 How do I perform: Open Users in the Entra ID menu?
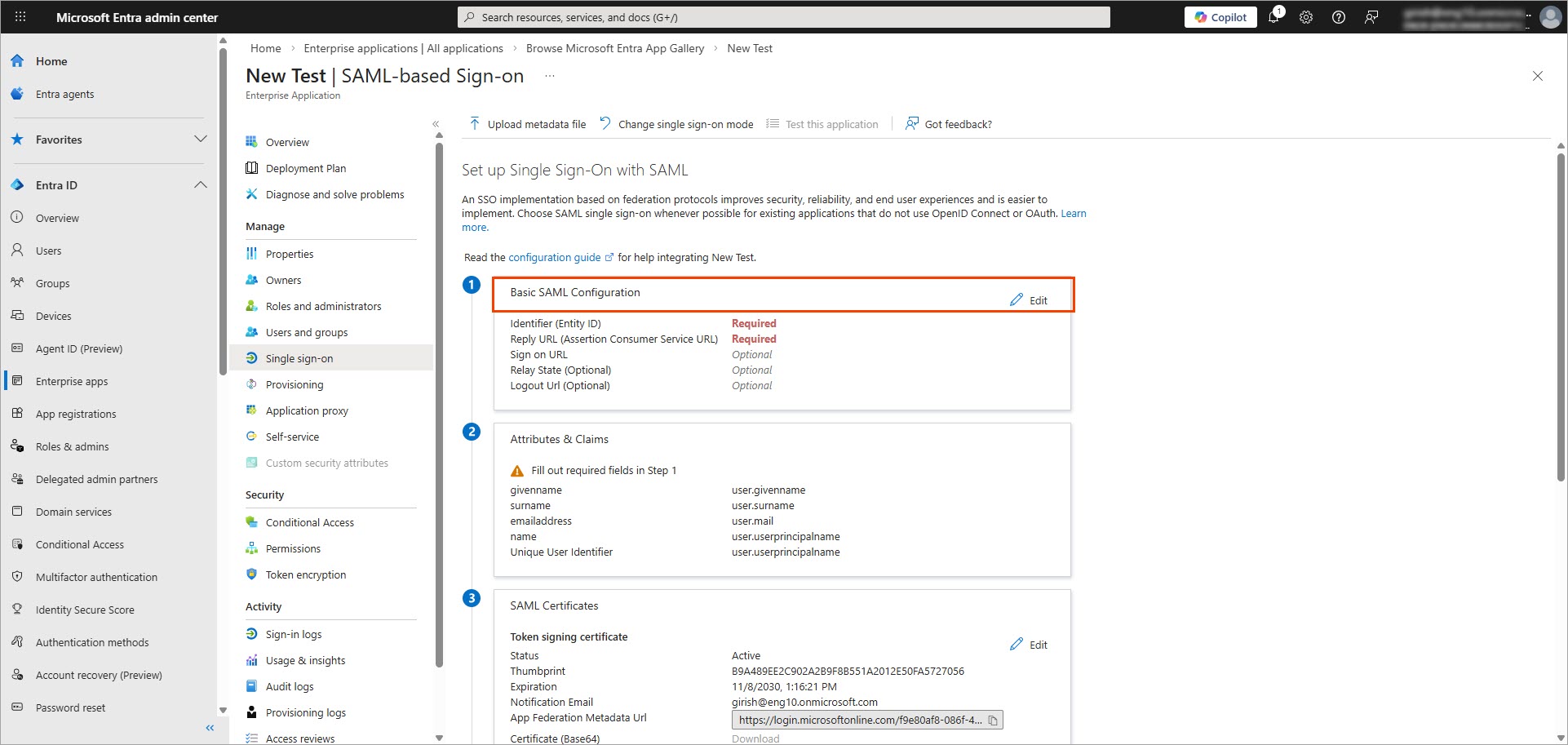pyautogui.click(x=48, y=251)
